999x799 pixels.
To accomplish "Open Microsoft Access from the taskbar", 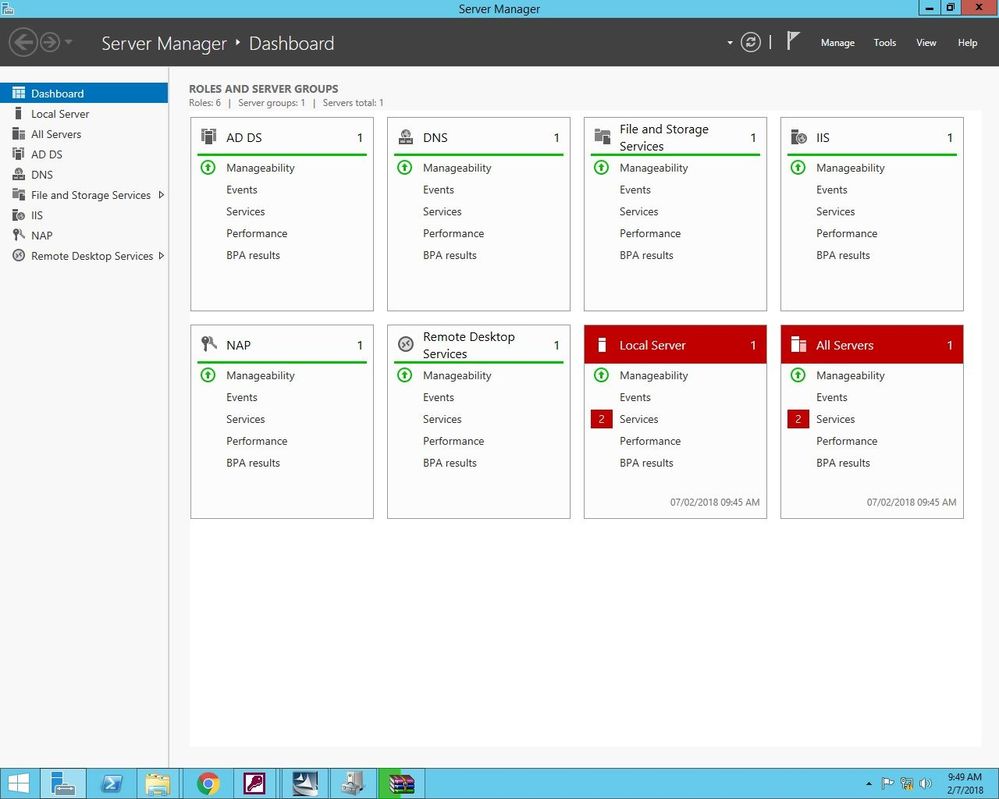I will (x=255, y=783).
